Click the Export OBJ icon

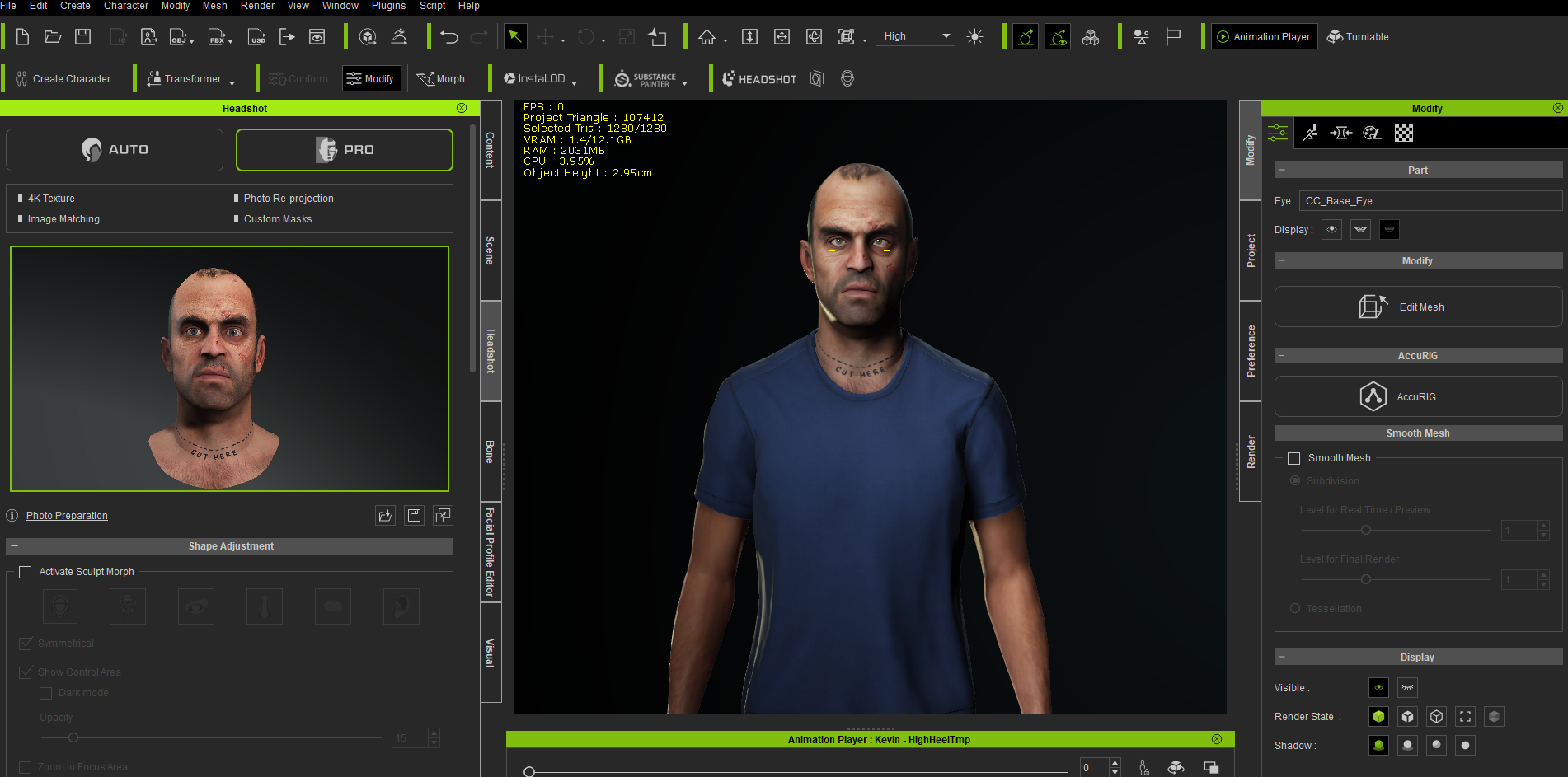181,37
